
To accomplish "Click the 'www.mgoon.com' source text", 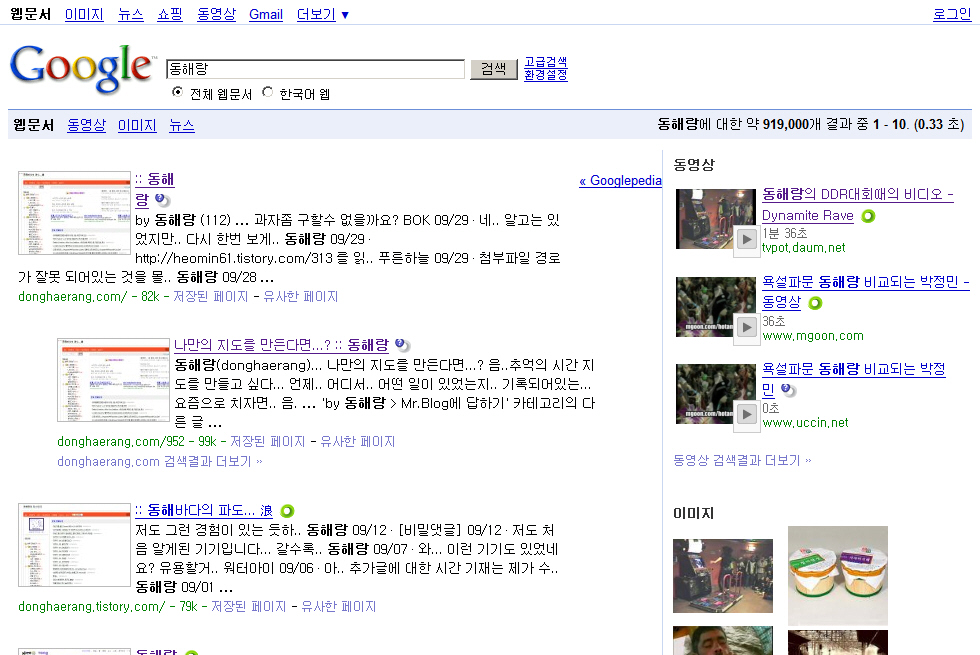I will pyautogui.click(x=812, y=336).
